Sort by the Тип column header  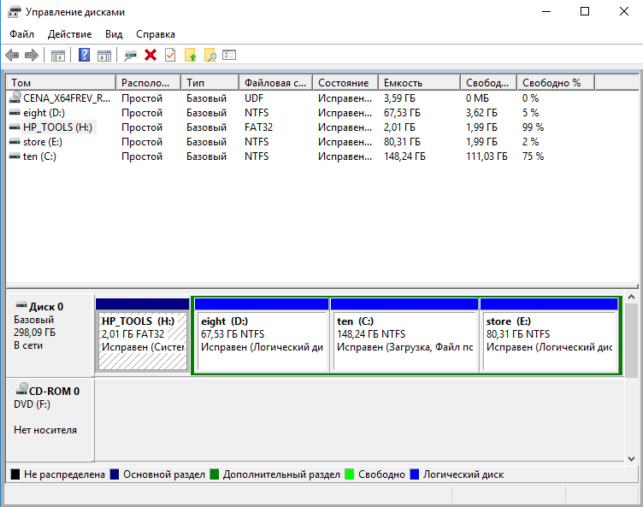pyautogui.click(x=210, y=83)
